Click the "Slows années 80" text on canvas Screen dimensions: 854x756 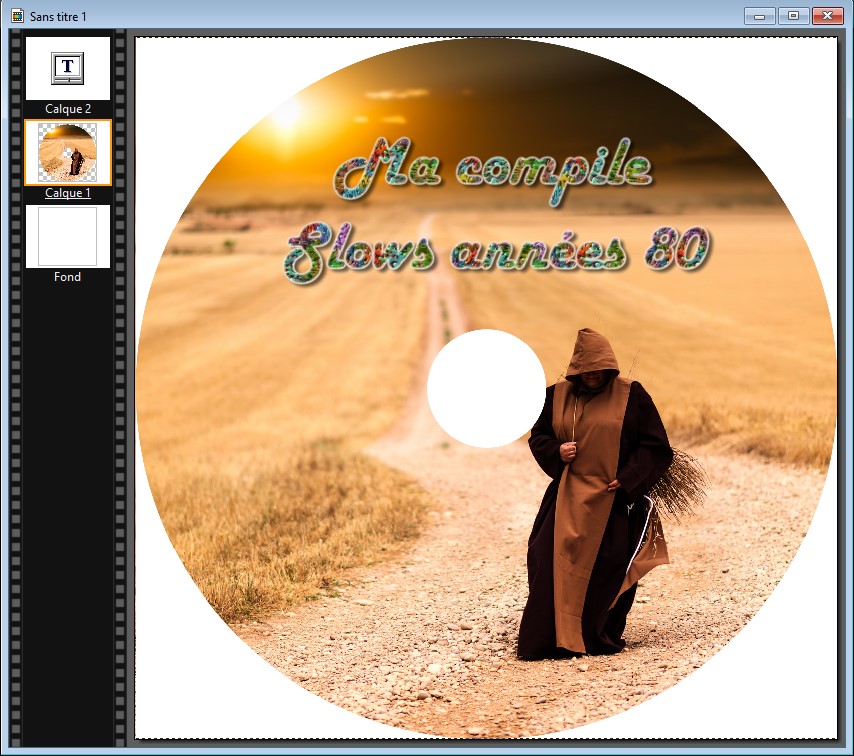[497, 248]
